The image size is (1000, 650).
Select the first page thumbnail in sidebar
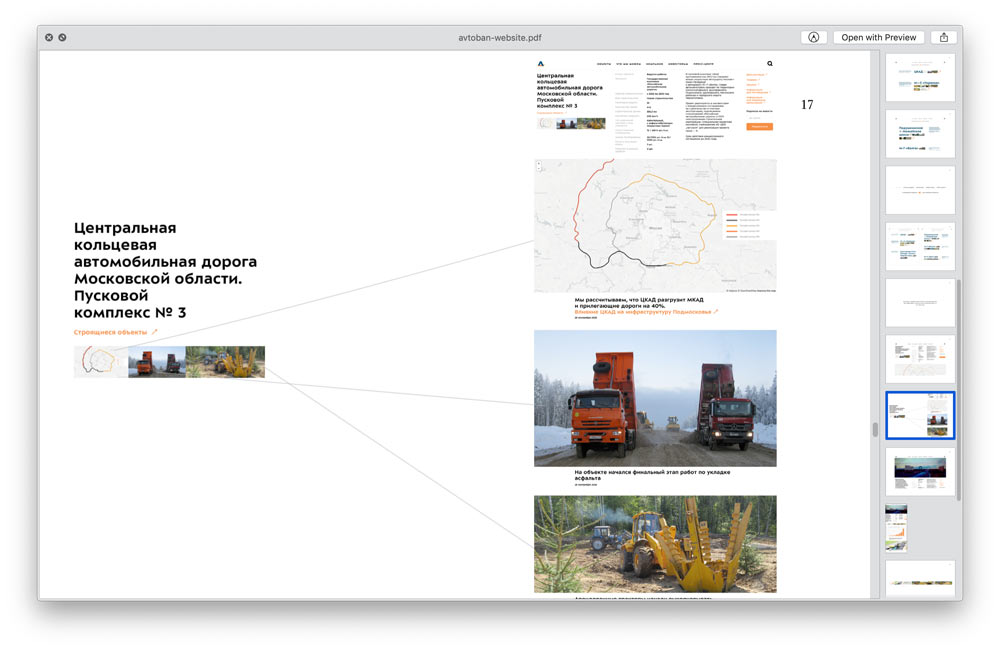(x=920, y=77)
